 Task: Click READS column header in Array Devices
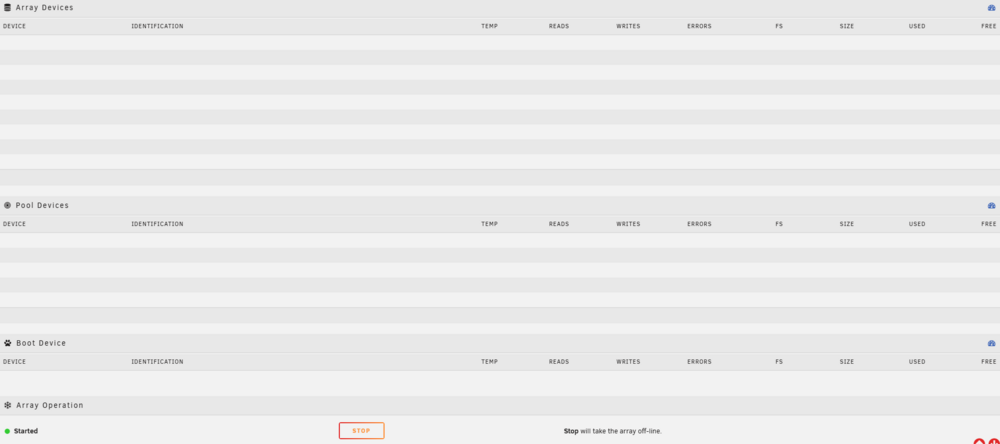point(559,26)
